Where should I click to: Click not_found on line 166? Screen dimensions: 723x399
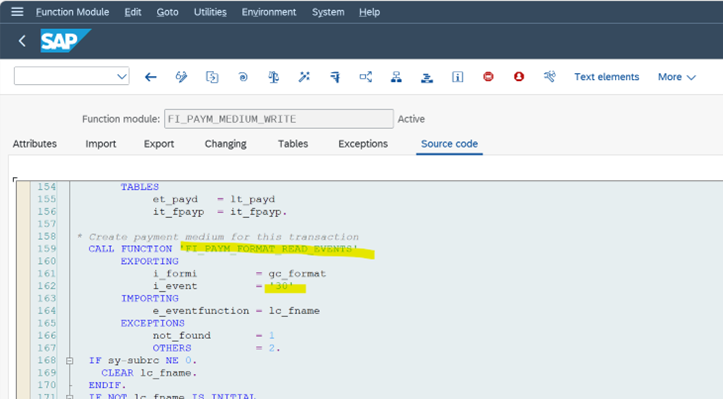click(182, 336)
